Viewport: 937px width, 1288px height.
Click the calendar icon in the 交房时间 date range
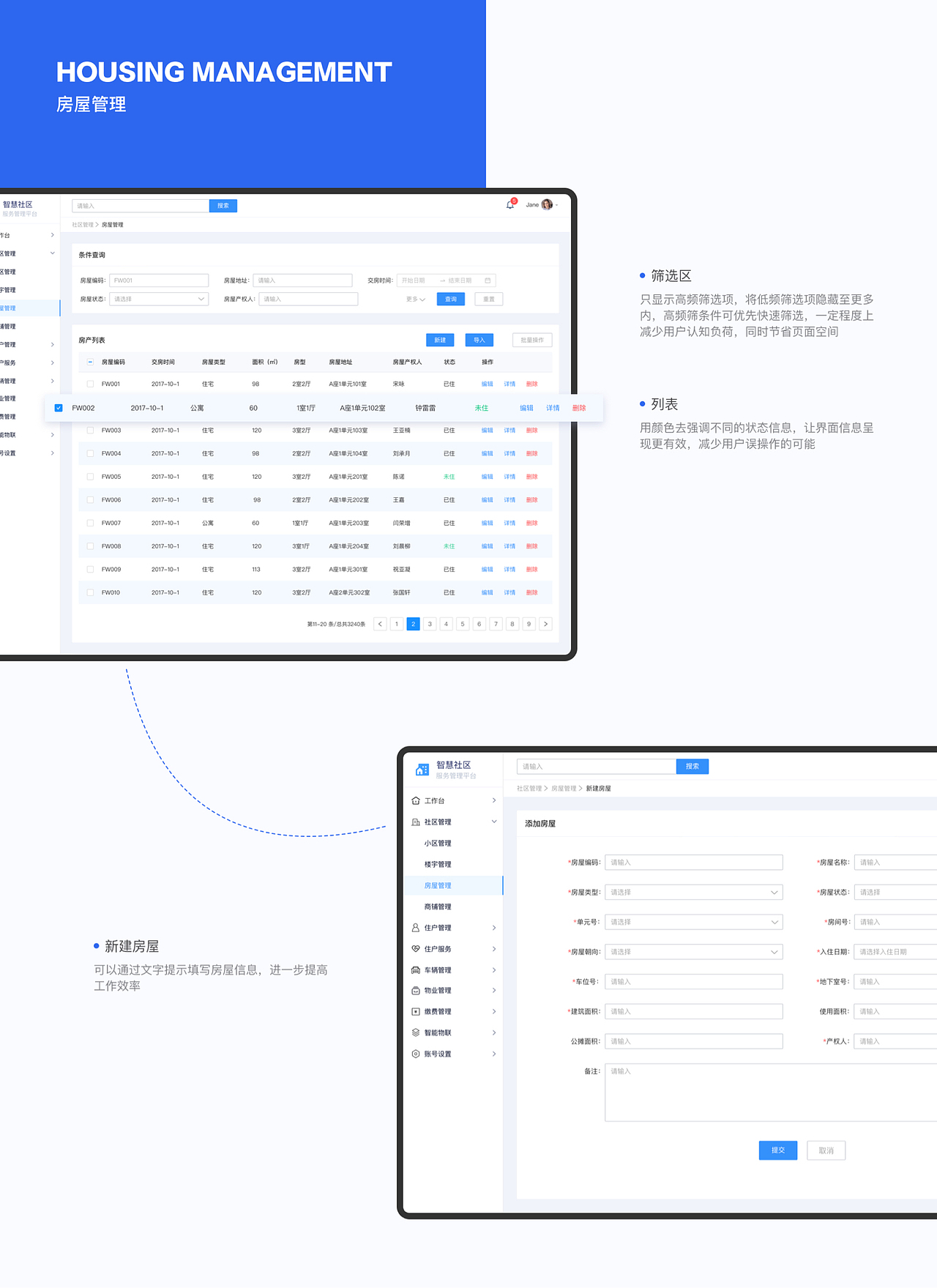click(488, 280)
